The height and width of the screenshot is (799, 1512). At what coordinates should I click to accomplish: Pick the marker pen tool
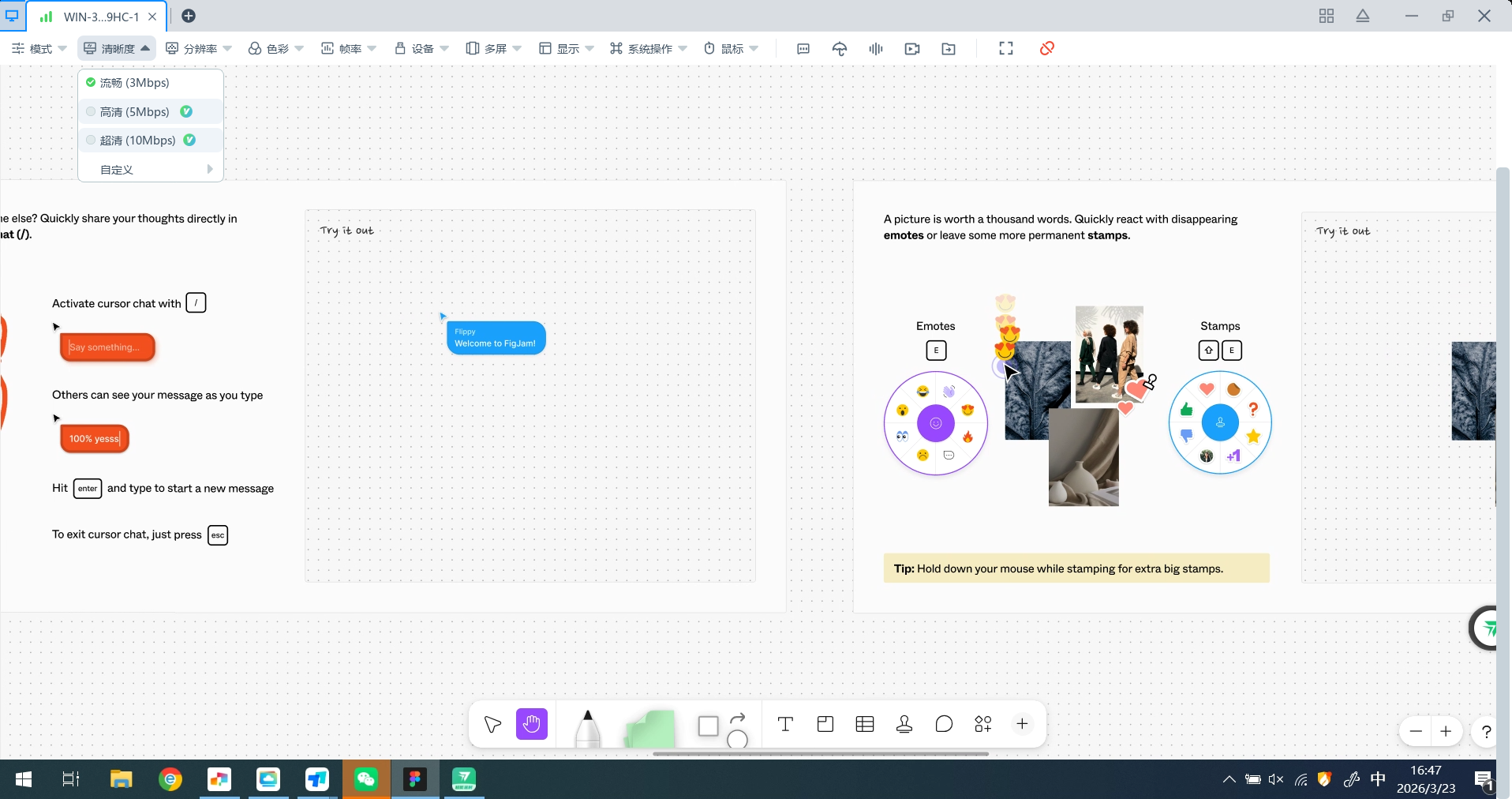pyautogui.click(x=587, y=728)
